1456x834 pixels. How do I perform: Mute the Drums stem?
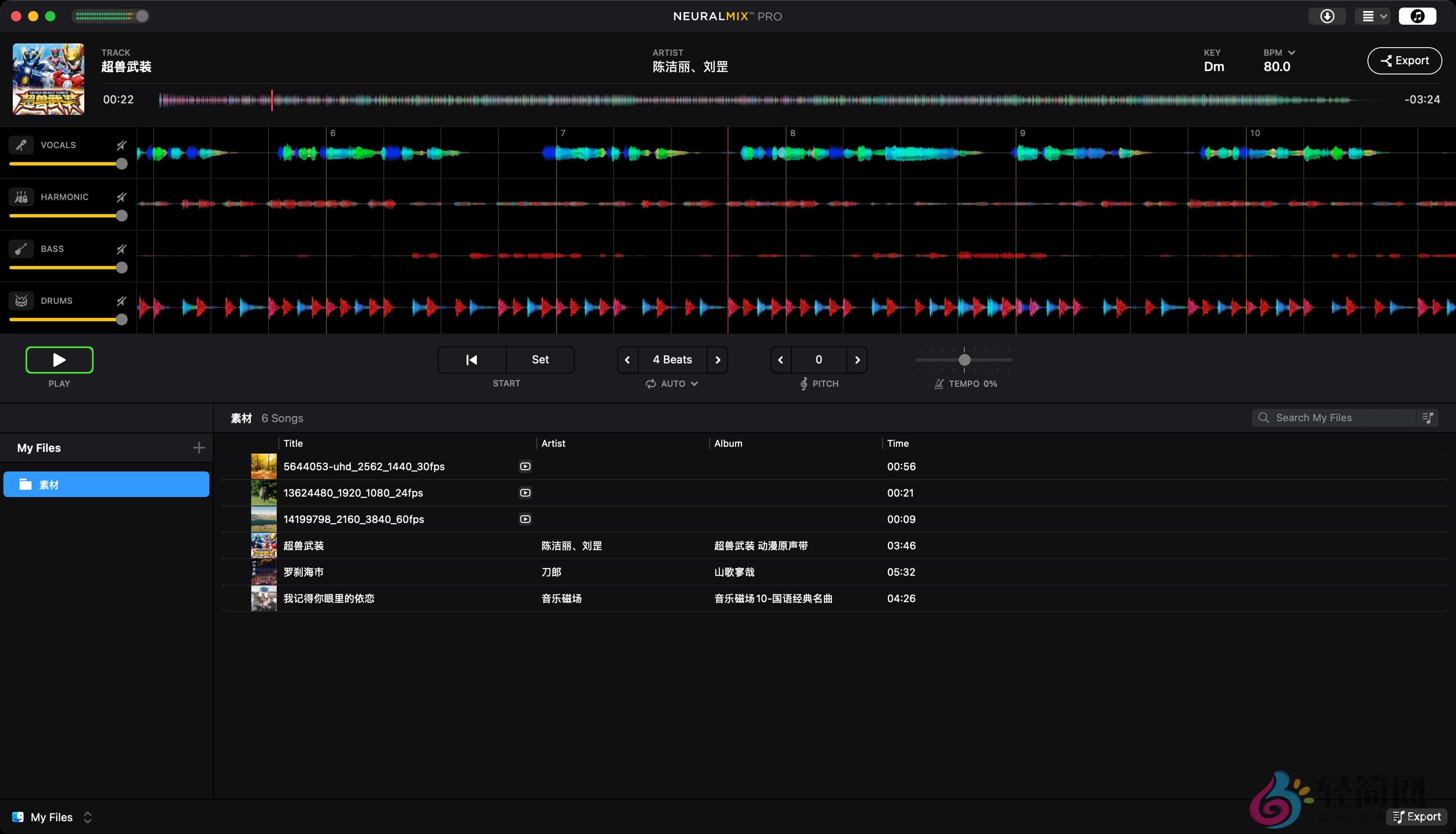point(121,301)
